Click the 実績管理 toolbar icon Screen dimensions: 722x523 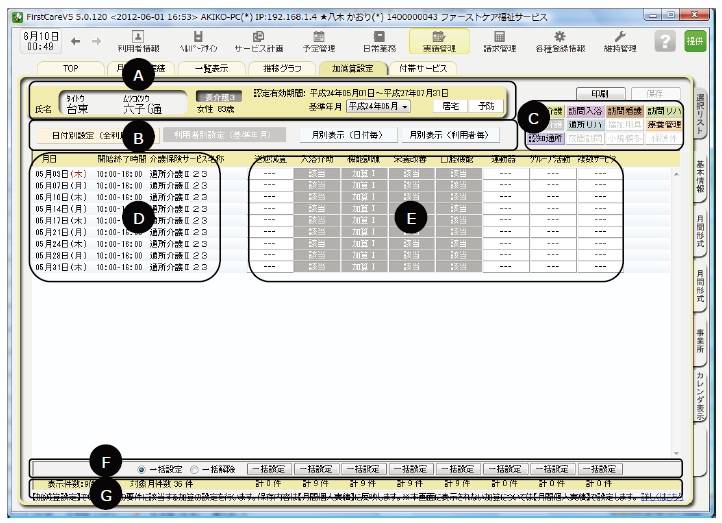[x=438, y=38]
